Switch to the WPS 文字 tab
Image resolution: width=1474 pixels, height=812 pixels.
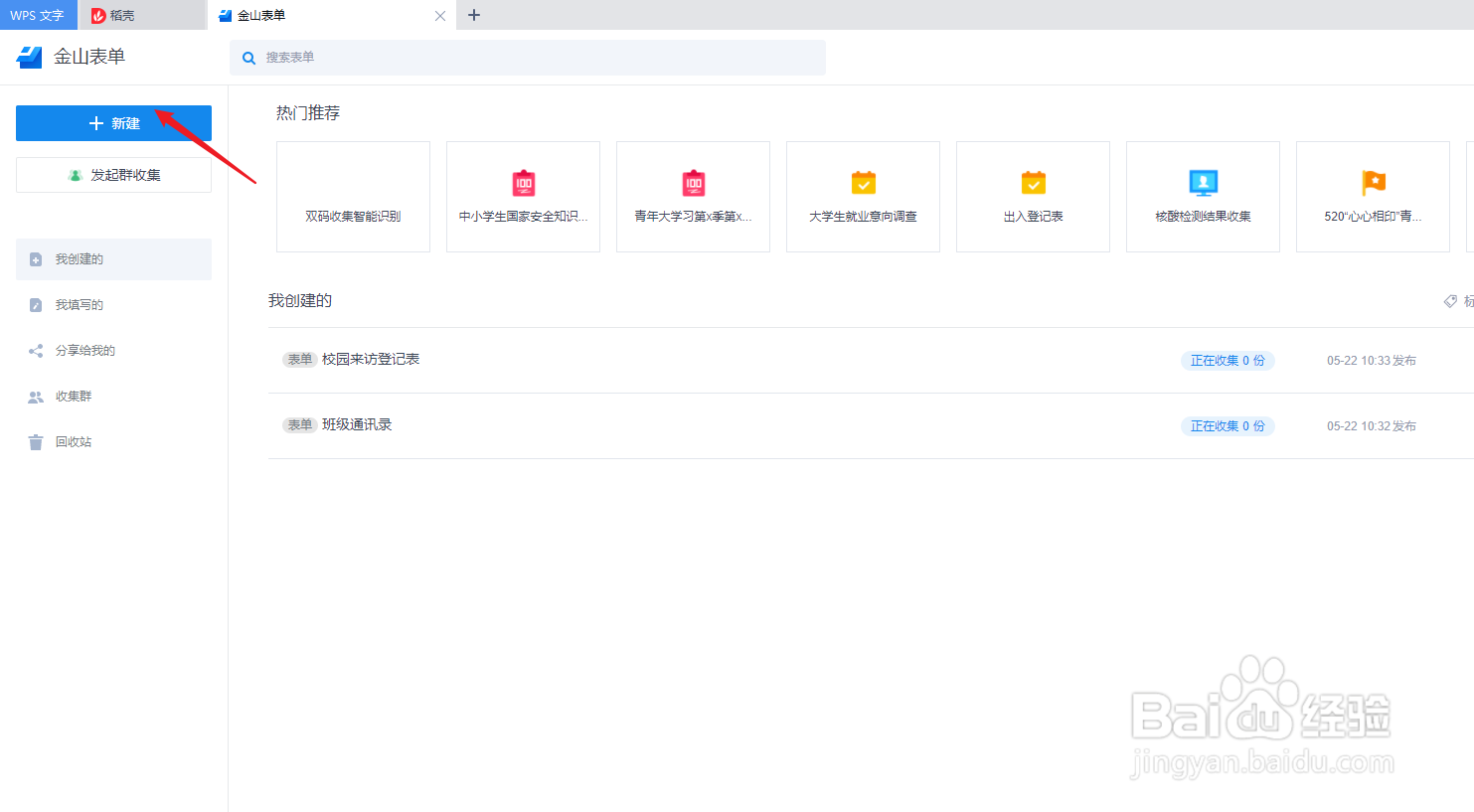pyautogui.click(x=38, y=15)
